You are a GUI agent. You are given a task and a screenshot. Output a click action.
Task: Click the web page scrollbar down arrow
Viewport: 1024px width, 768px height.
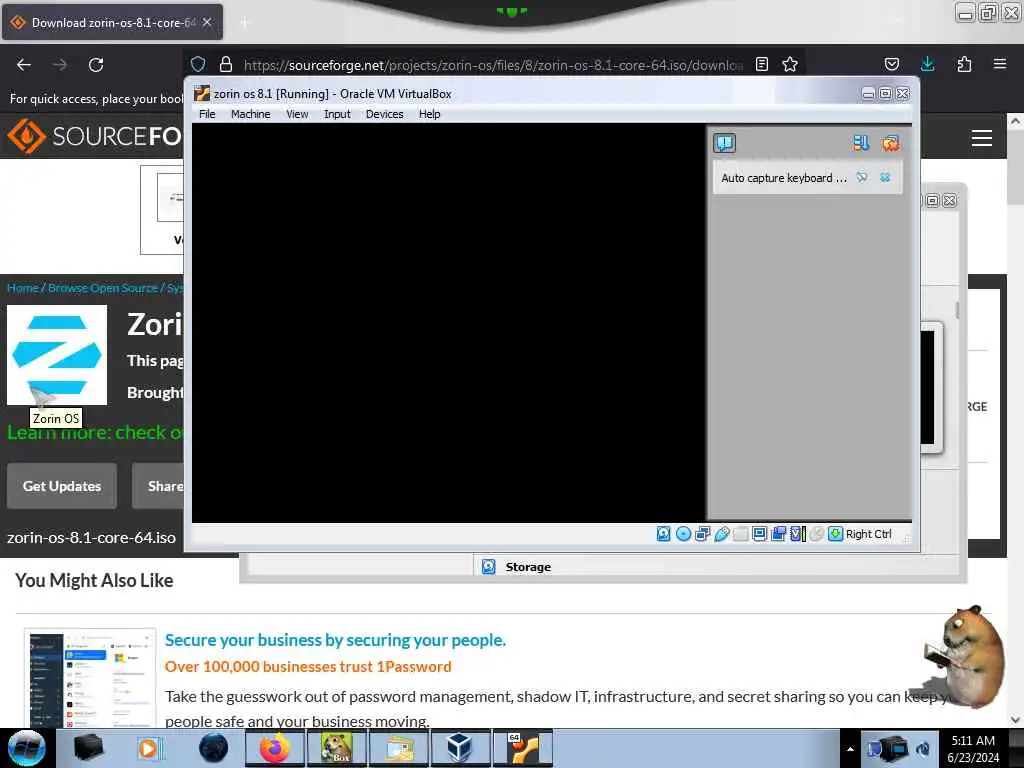[x=1015, y=720]
